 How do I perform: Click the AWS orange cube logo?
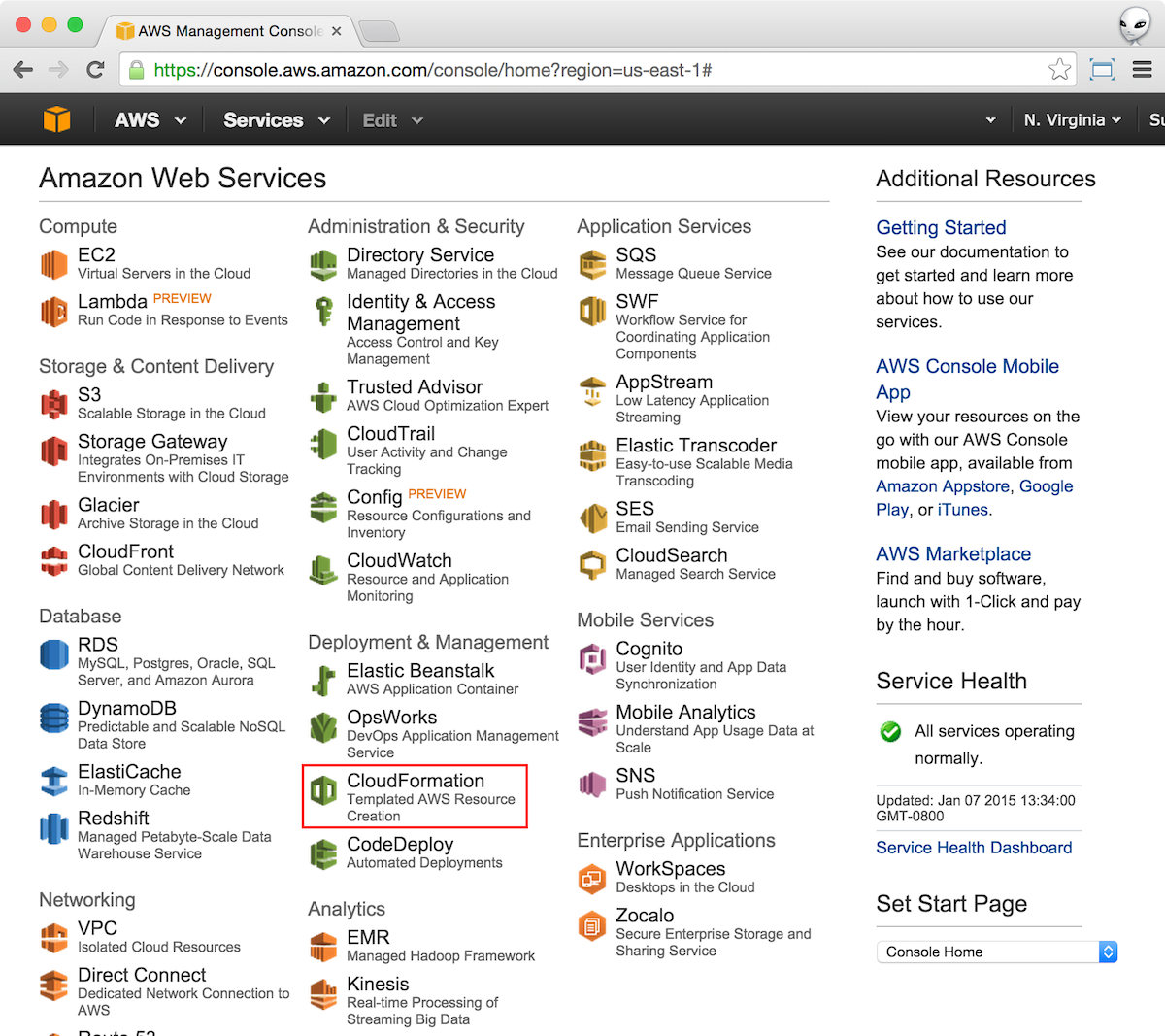(57, 119)
